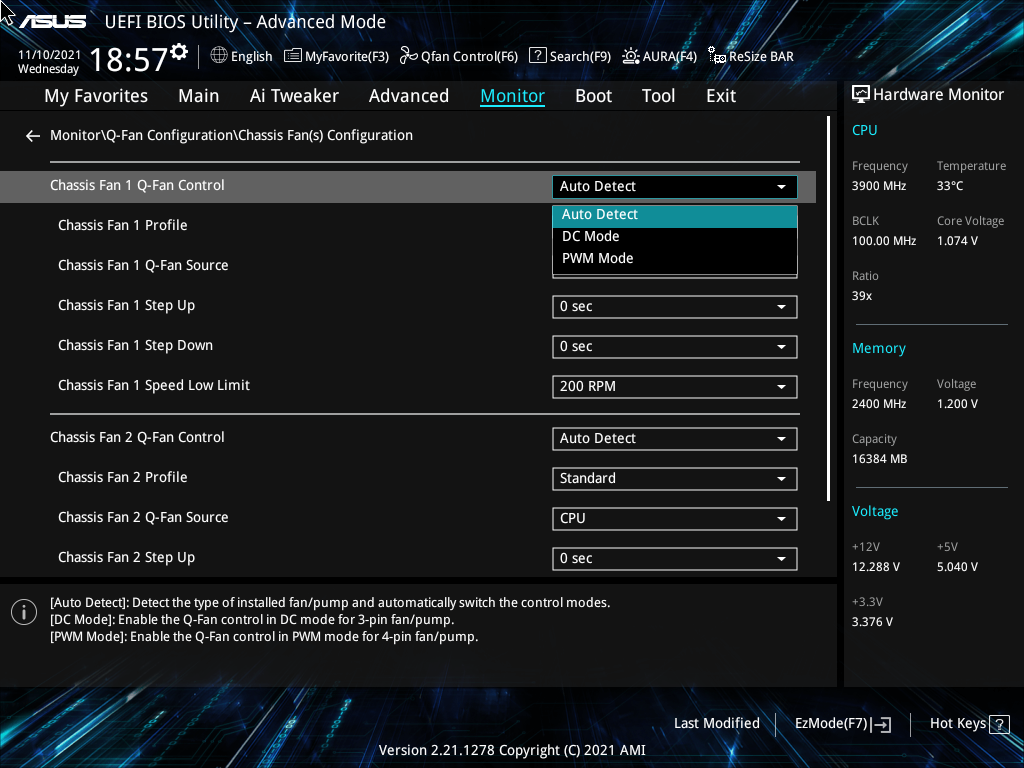The width and height of the screenshot is (1024, 768).
Task: Open Chassis Fan 2 Q-Fan Control dropdown
Action: 675,439
